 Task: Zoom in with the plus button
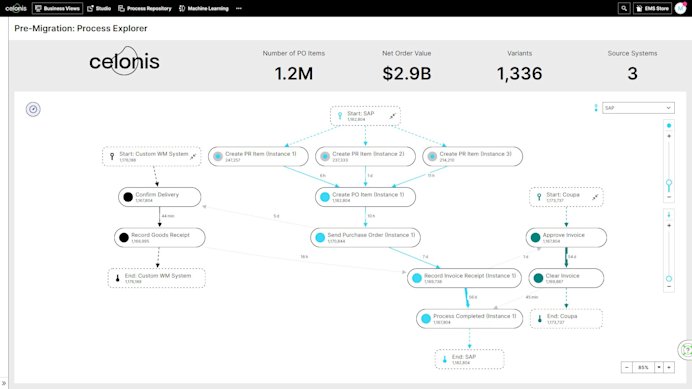click(669, 367)
